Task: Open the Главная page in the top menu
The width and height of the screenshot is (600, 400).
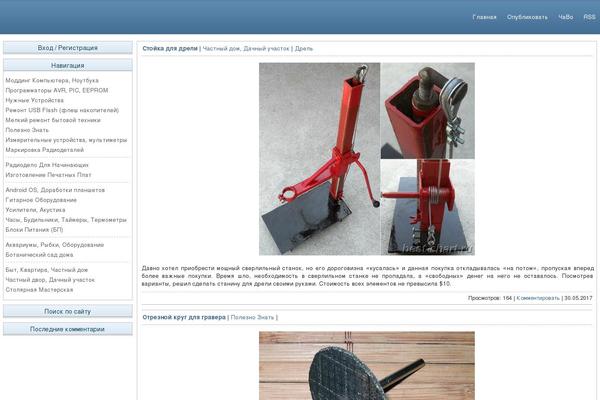Action: pyautogui.click(x=484, y=17)
